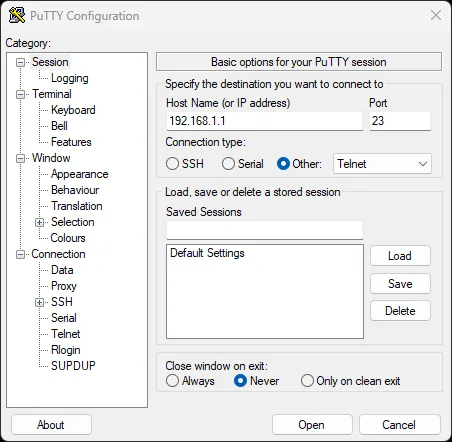The width and height of the screenshot is (452, 442).
Task: Open the Proxy settings category
Action: [64, 286]
